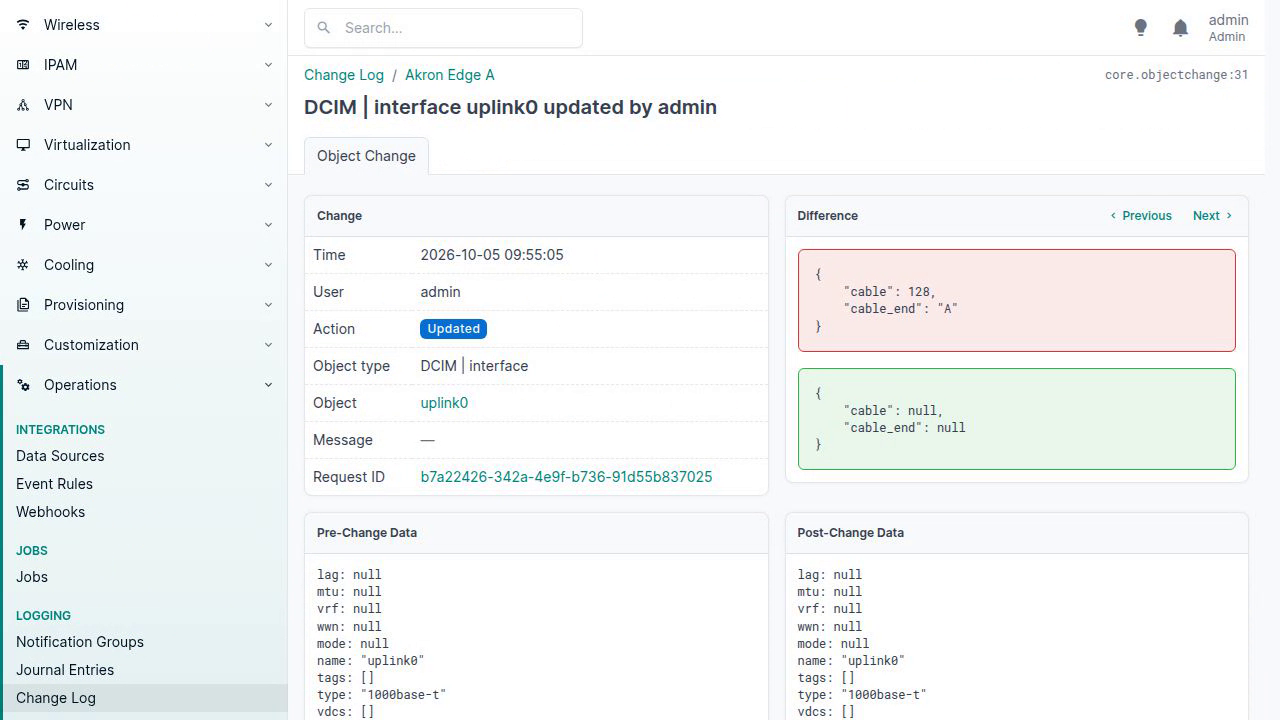
Task: Click the Change Log breadcrumb link
Action: pos(344,75)
